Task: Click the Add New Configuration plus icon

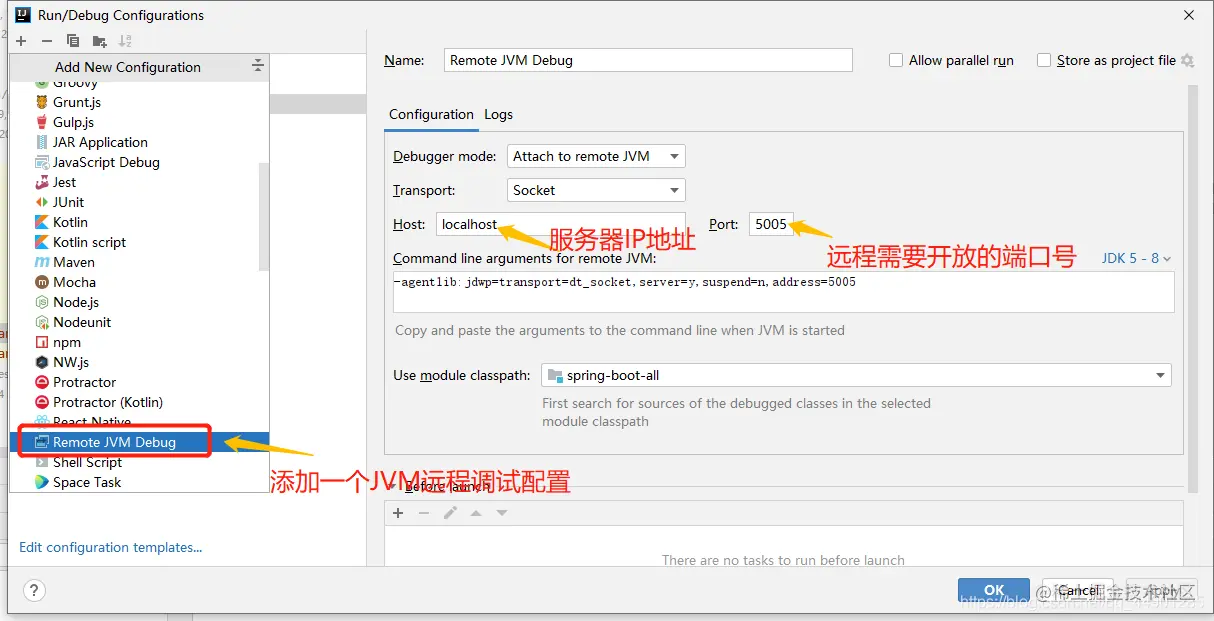Action: click(21, 41)
